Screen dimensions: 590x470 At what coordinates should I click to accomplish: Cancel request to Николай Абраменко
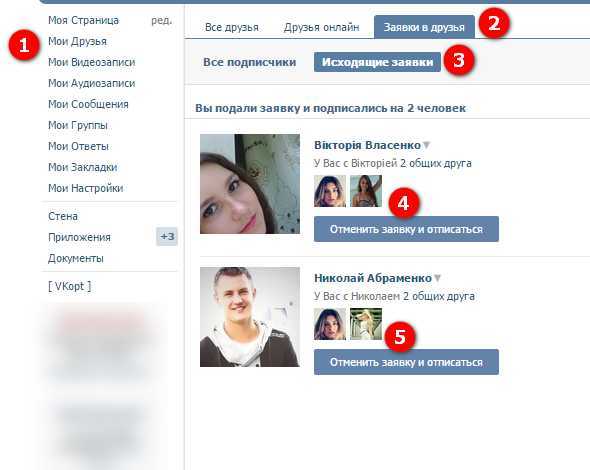(x=406, y=362)
